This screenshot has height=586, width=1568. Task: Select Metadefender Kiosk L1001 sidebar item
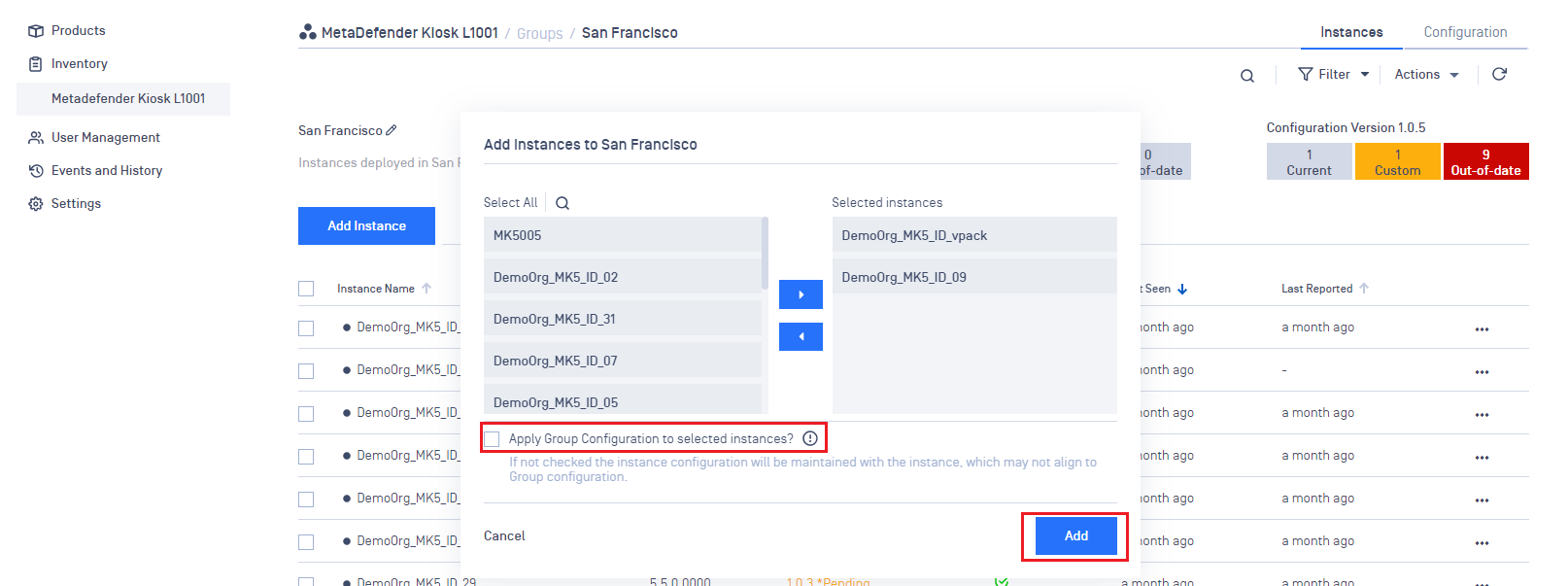(x=123, y=99)
